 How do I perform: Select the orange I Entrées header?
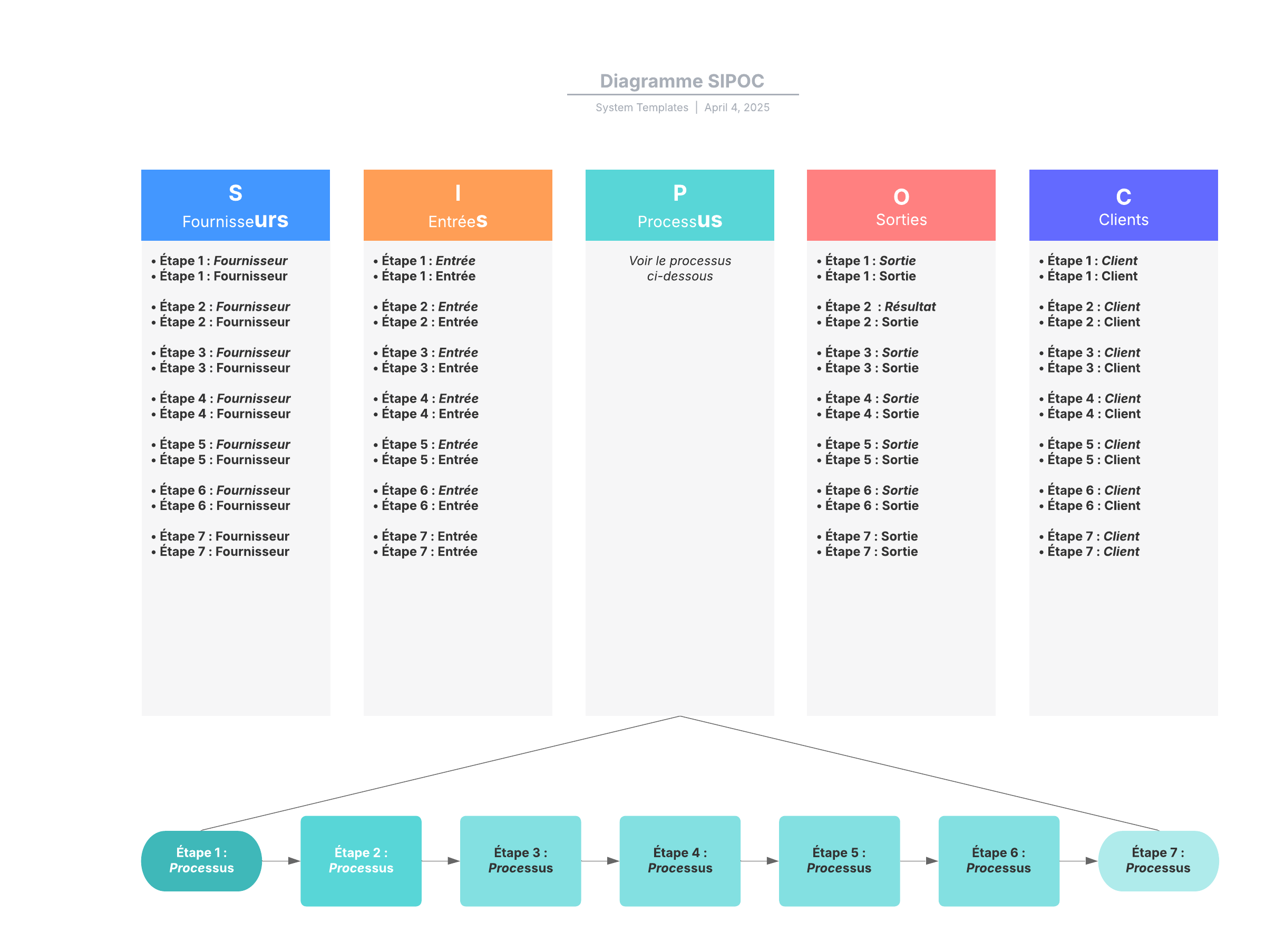(x=458, y=205)
